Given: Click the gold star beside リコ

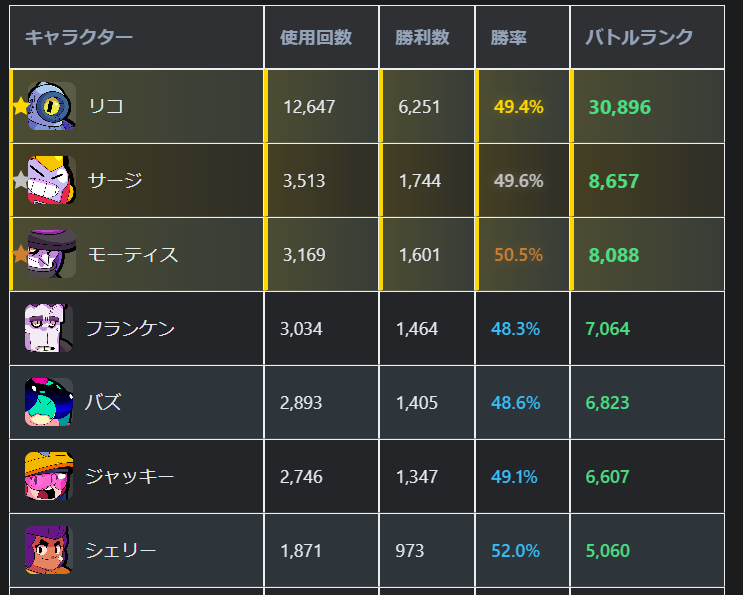Looking at the screenshot, I should click(x=20, y=106).
